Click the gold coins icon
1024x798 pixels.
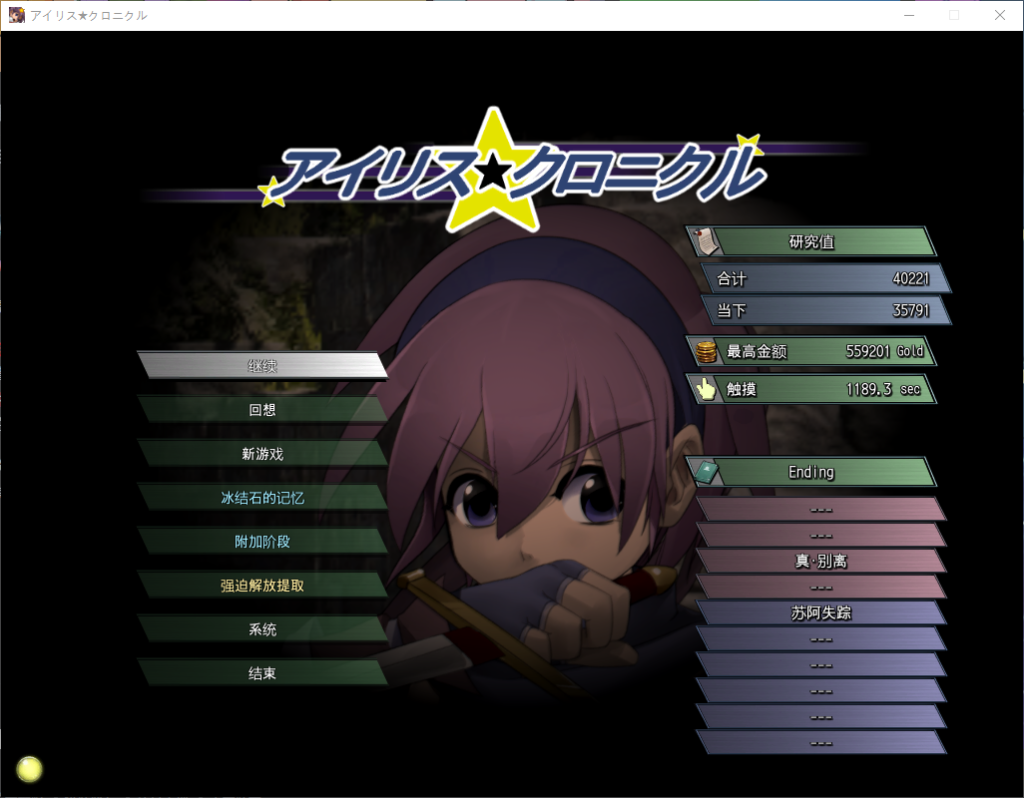coord(706,351)
